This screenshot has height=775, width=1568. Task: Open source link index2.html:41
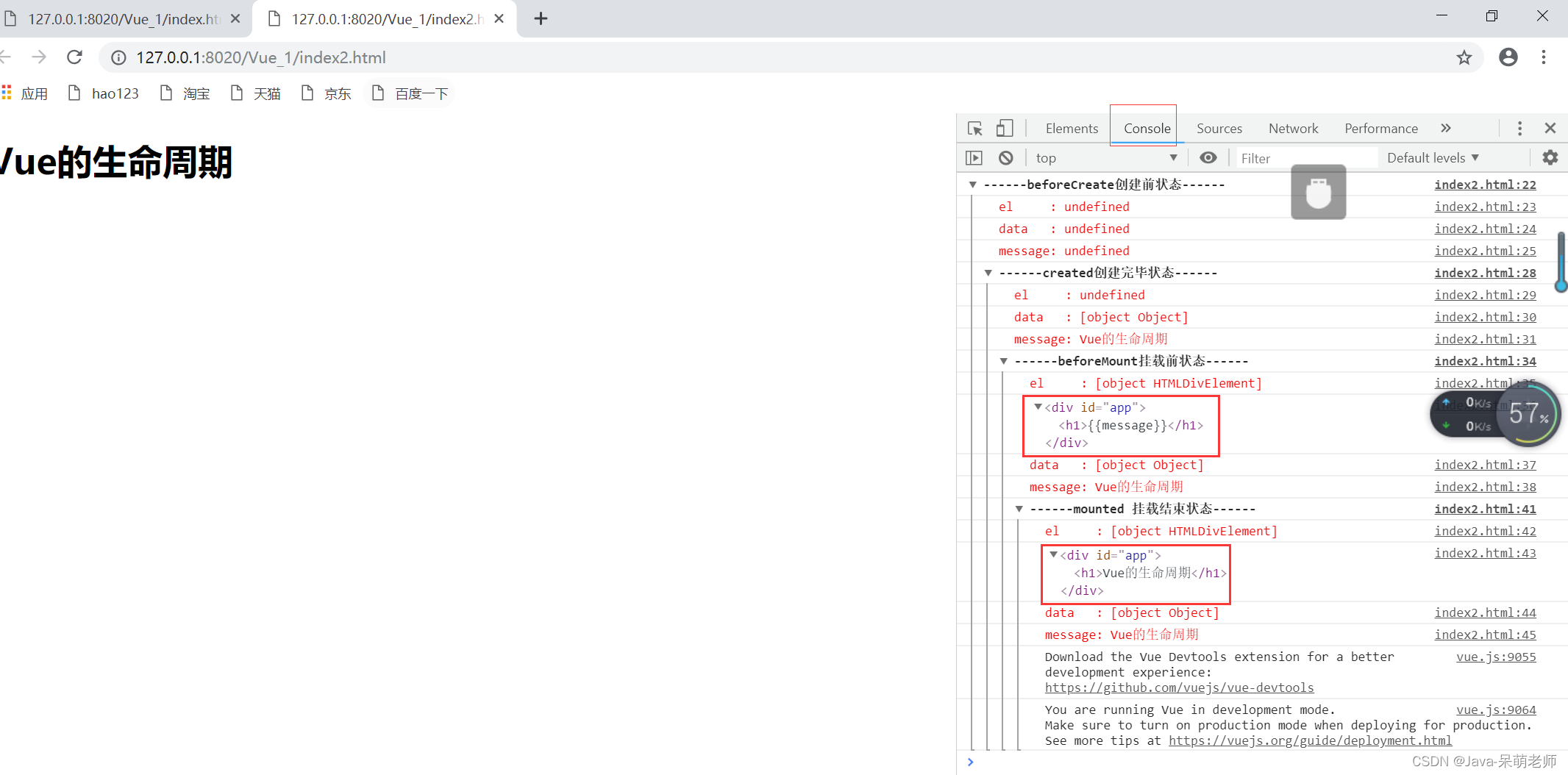click(1485, 509)
